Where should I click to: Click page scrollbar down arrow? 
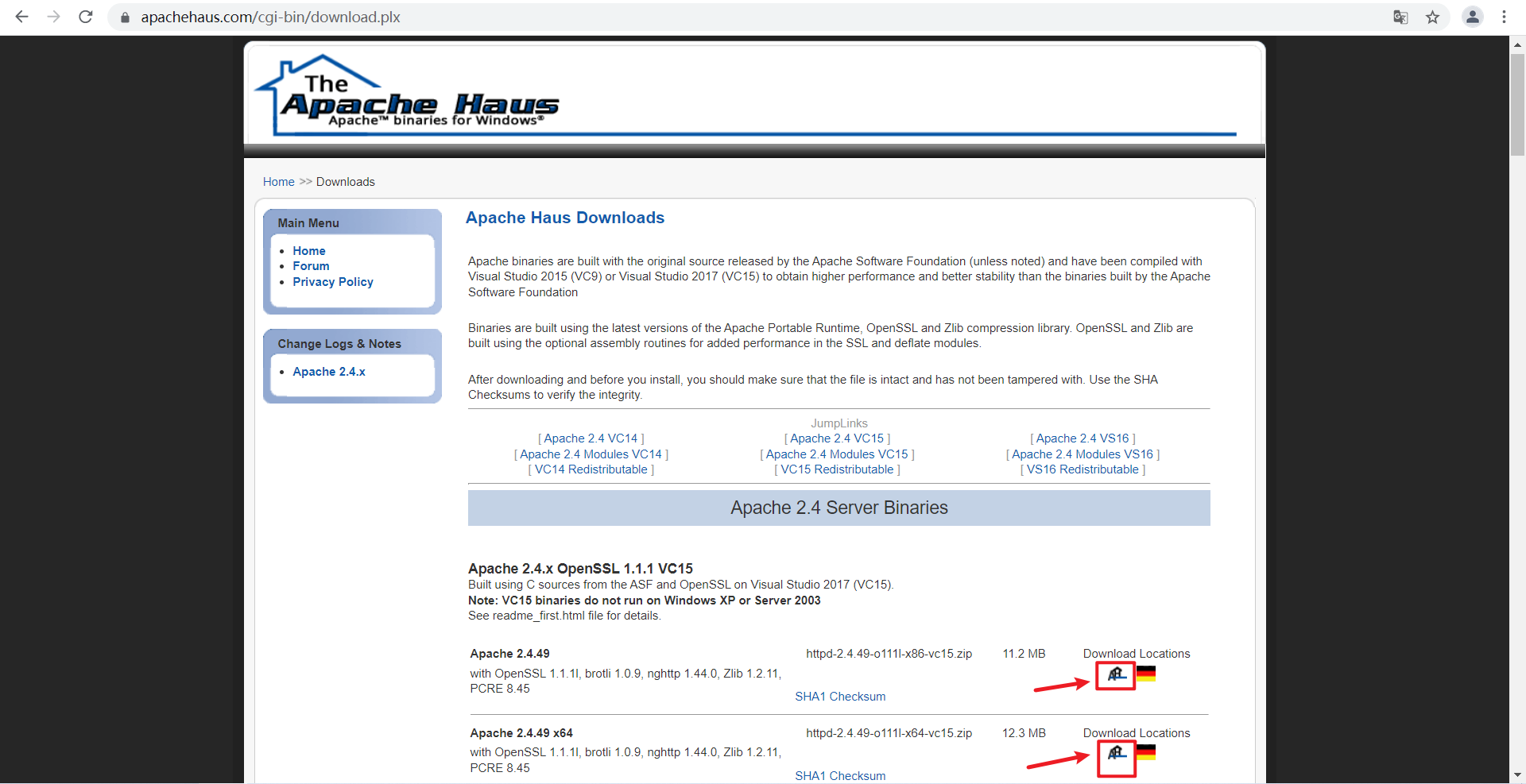[x=1517, y=775]
